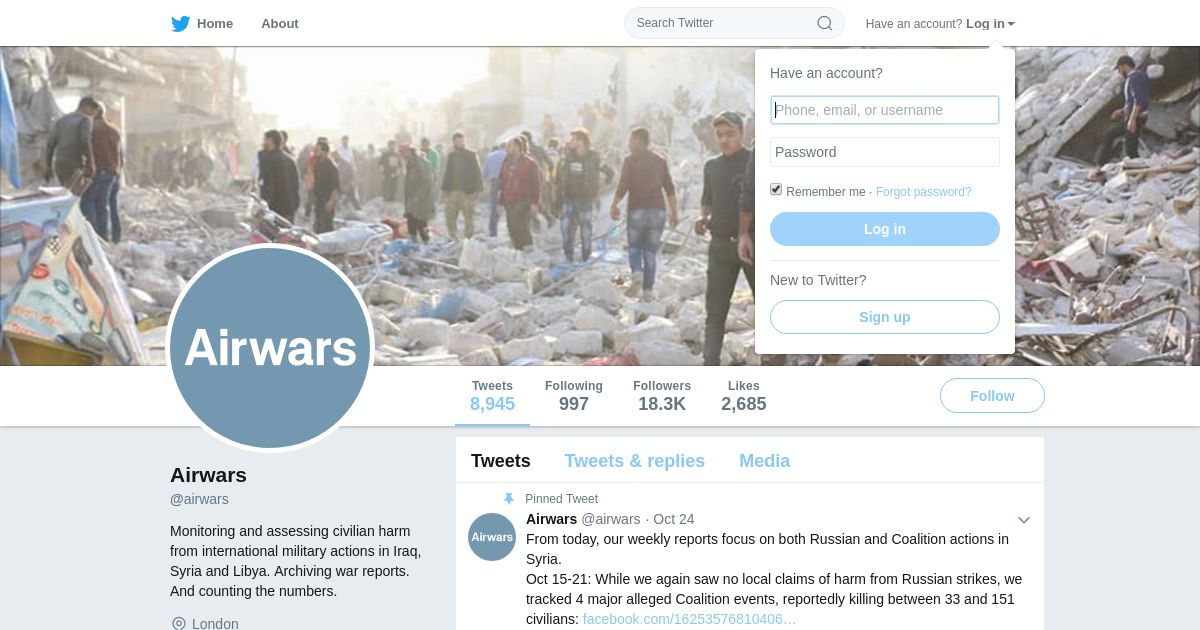This screenshot has height=630, width=1200.
Task: View the 18.3K Followers list
Action: tap(662, 396)
